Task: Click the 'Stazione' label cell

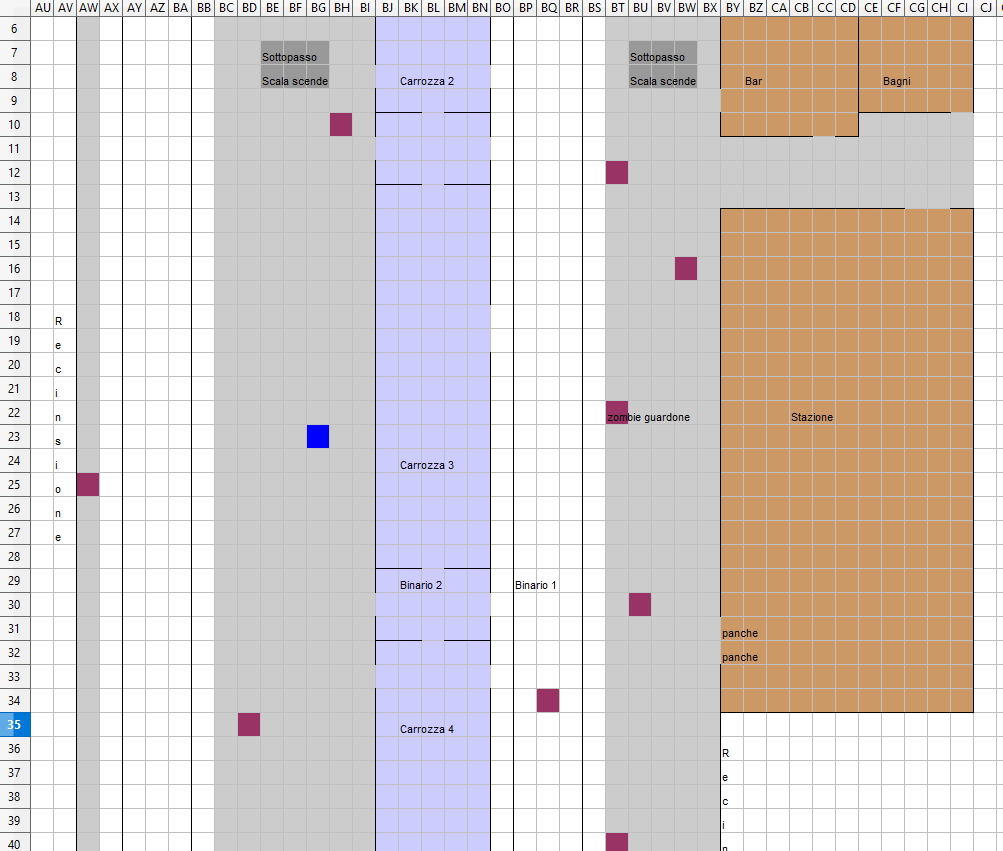Action: (811, 417)
